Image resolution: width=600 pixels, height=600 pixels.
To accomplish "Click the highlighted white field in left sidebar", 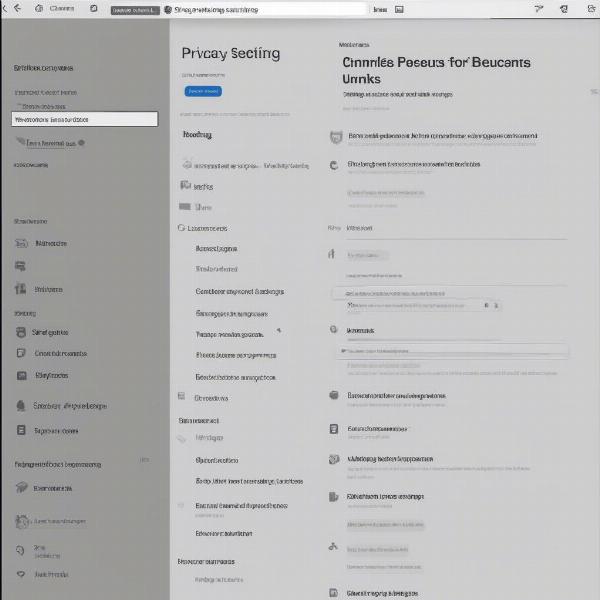I will [x=85, y=119].
